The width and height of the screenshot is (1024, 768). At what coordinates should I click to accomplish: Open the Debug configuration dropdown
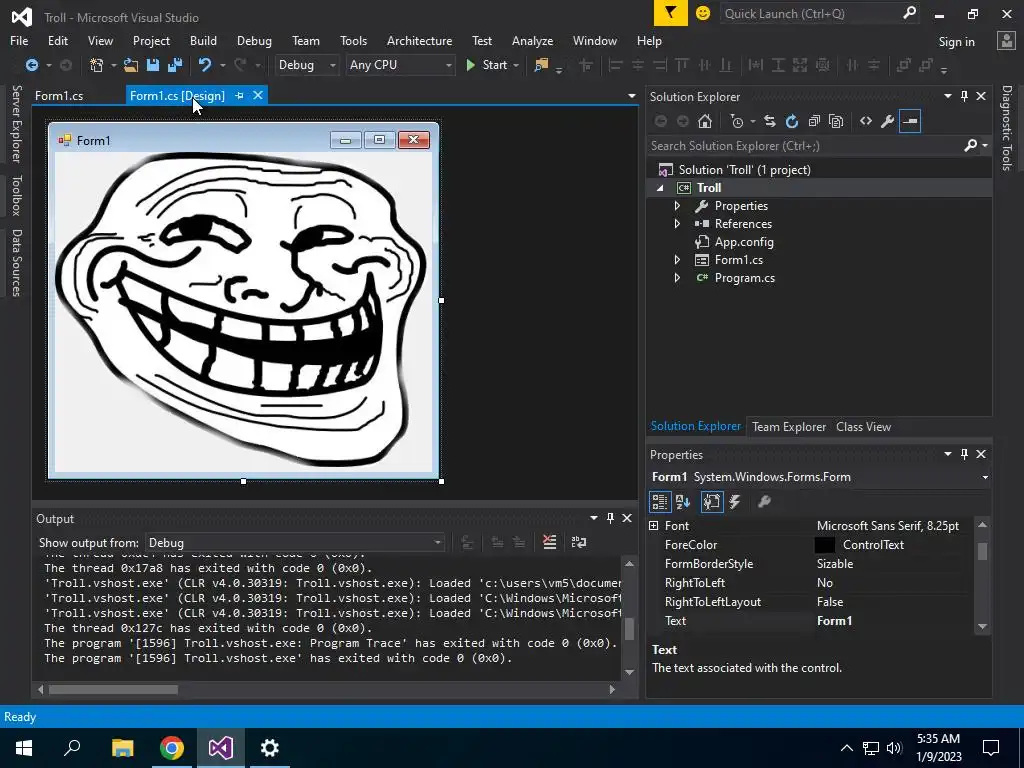point(306,65)
